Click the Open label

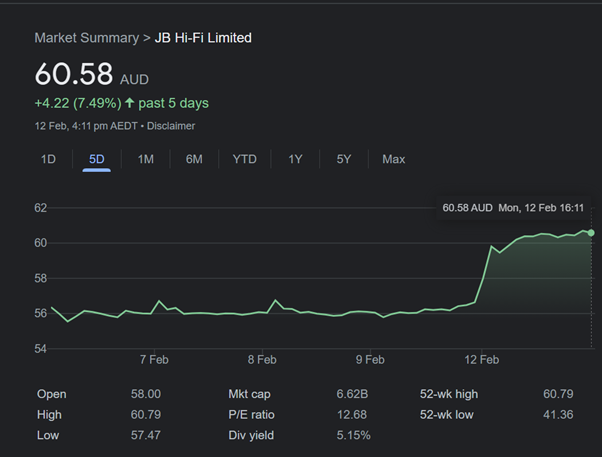point(51,394)
